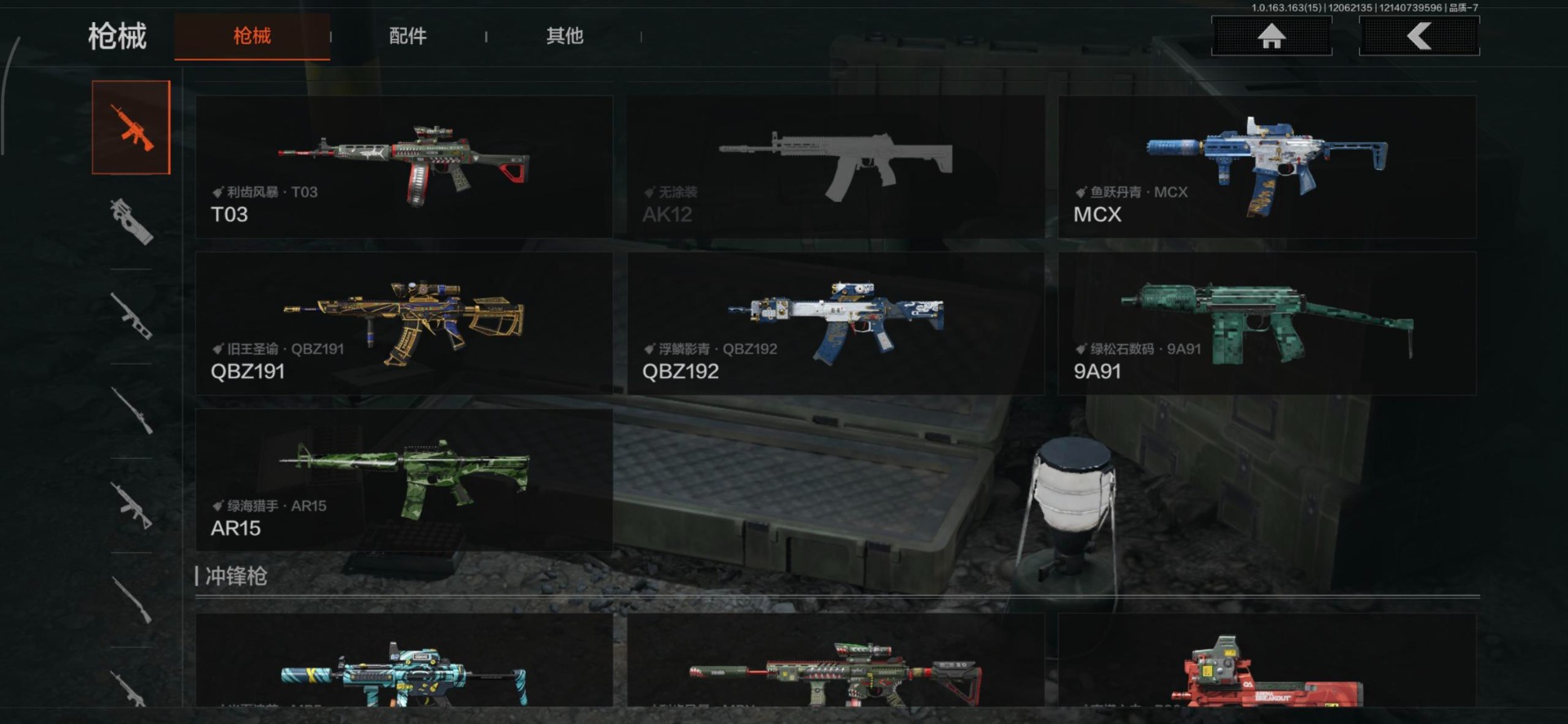Screen dimensions: 1568x724
Task: Open the T03 weapon card
Action: tap(404, 167)
